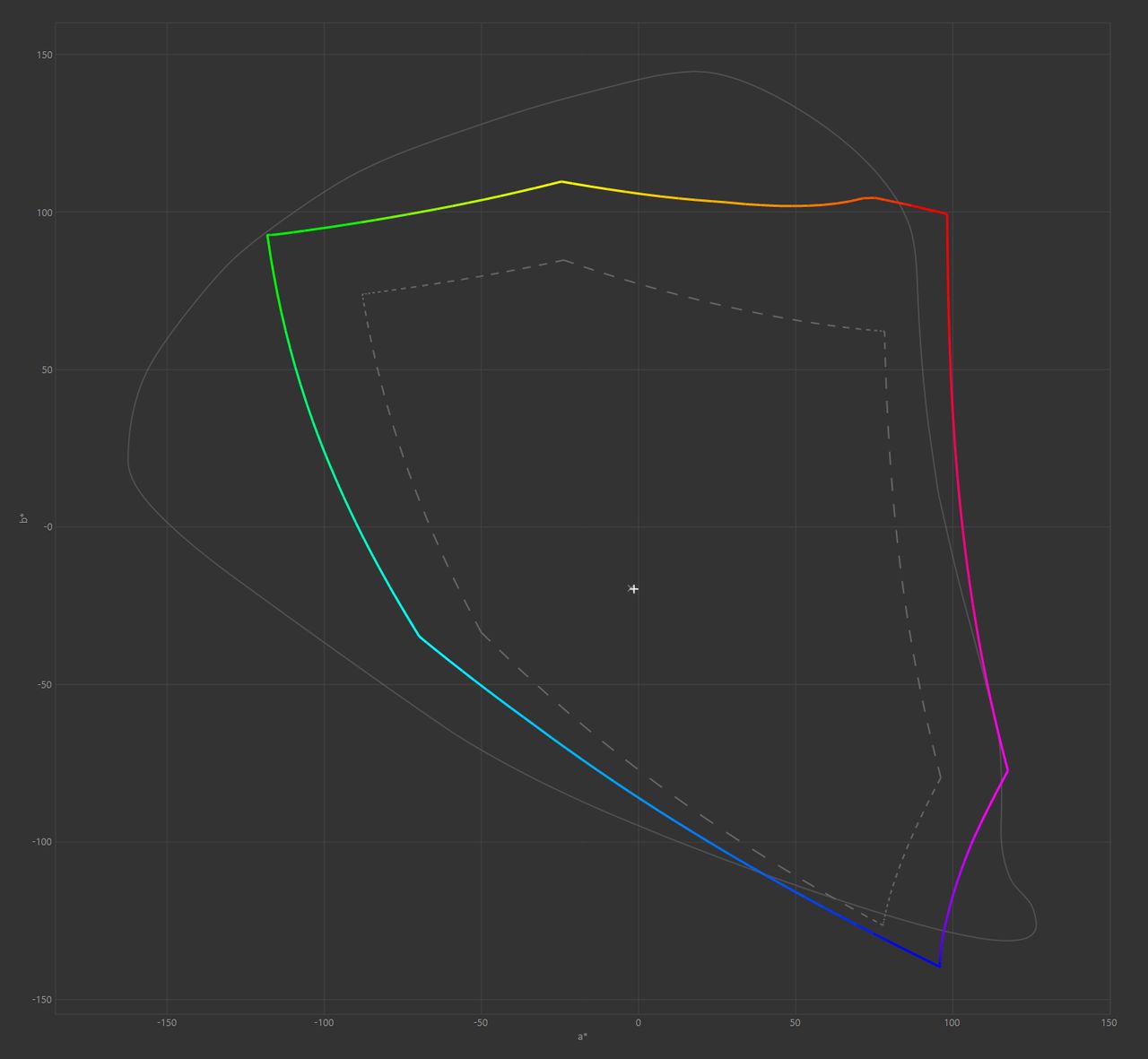Click the -150 tick label on a* axis
This screenshot has width=1148, height=1059.
pos(167,1022)
